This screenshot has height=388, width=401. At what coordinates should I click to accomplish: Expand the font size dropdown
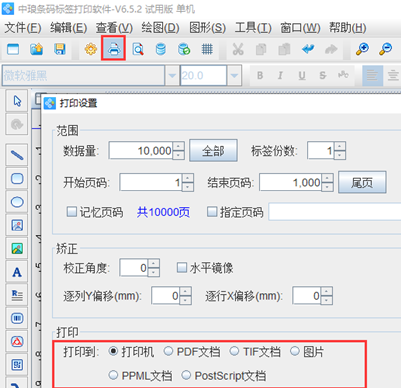coord(234,76)
